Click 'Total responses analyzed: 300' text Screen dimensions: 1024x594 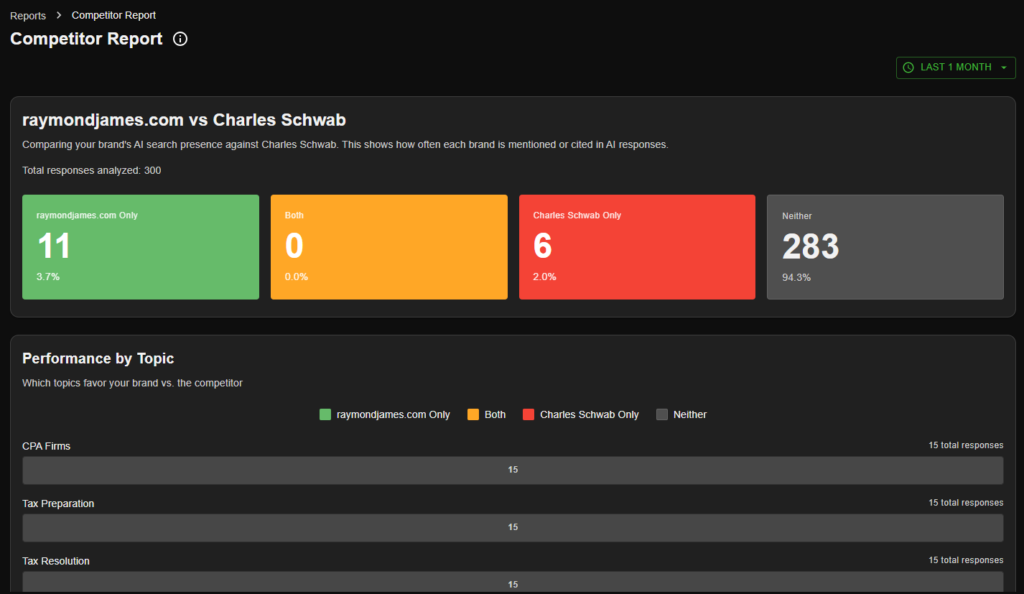(91, 170)
